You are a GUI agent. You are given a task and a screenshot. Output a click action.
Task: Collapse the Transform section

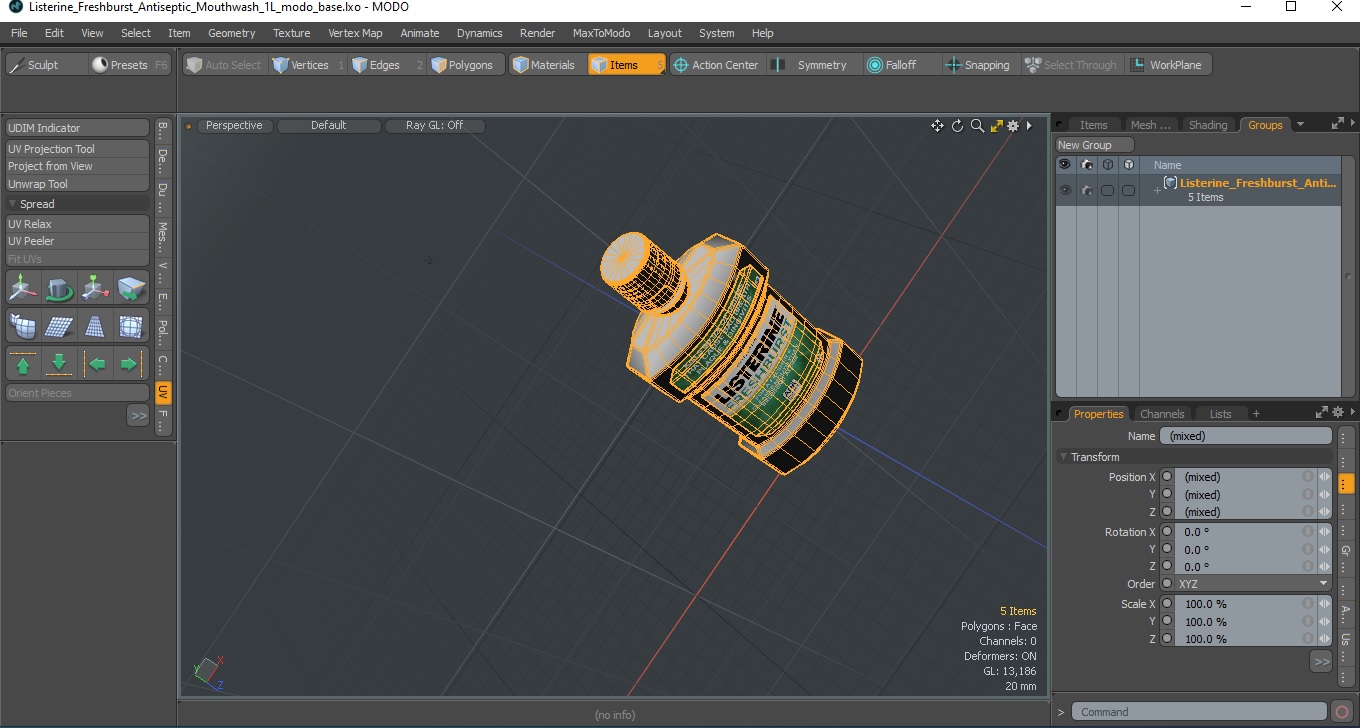(1064, 457)
